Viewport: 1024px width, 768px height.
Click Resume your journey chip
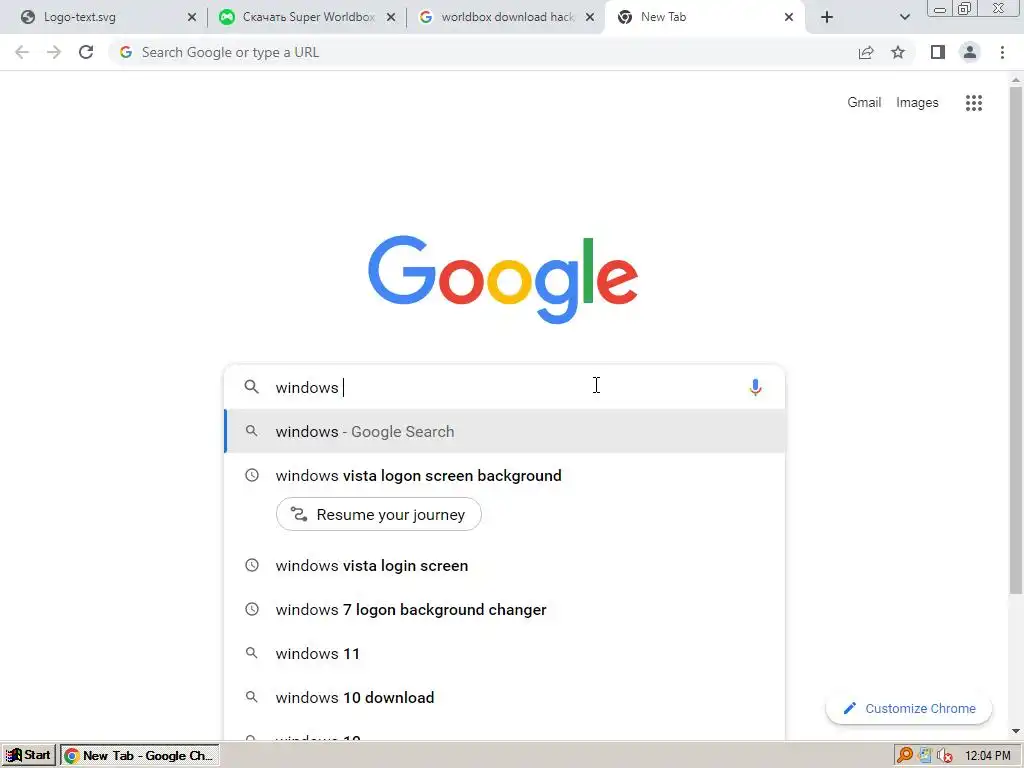[379, 515]
